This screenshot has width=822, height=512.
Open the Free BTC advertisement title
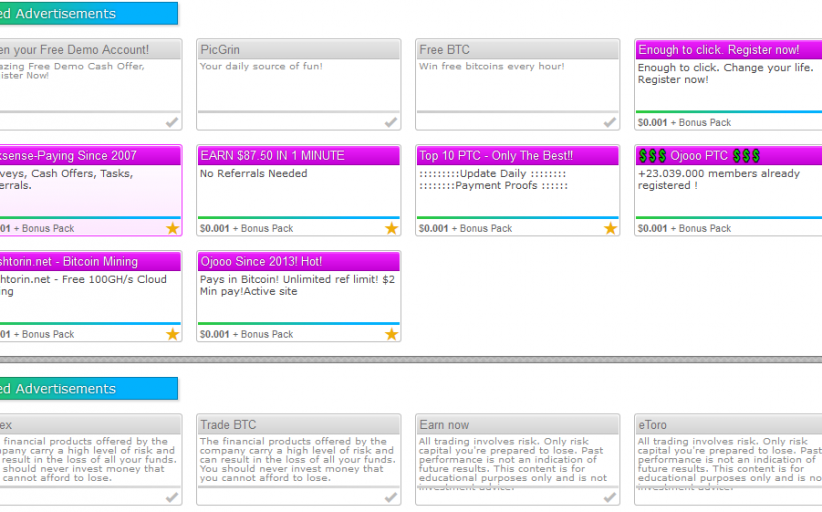(445, 50)
